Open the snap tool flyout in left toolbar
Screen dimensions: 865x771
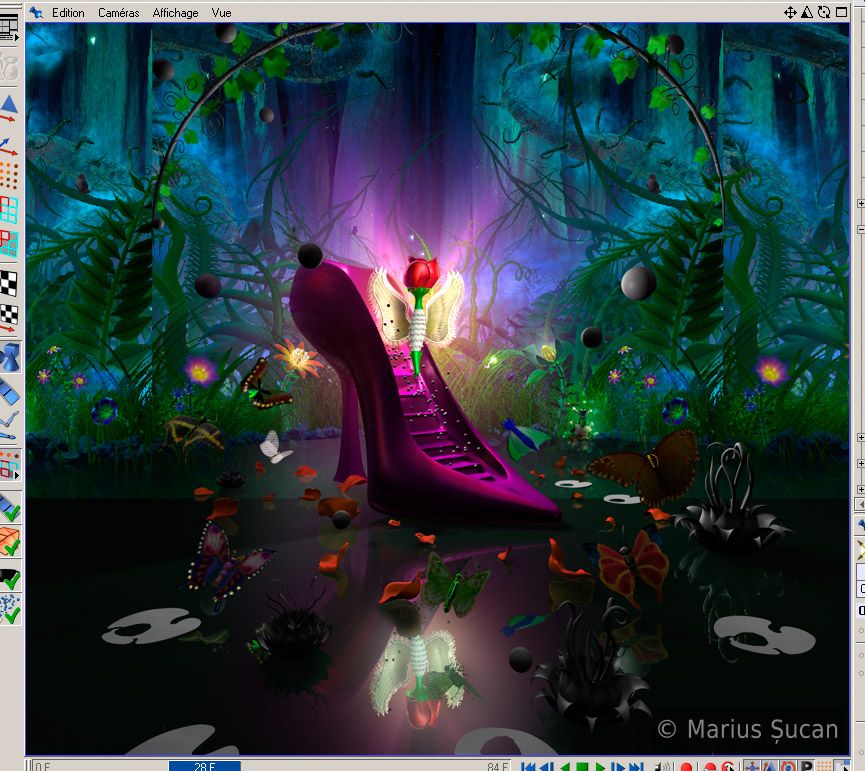click(10, 465)
